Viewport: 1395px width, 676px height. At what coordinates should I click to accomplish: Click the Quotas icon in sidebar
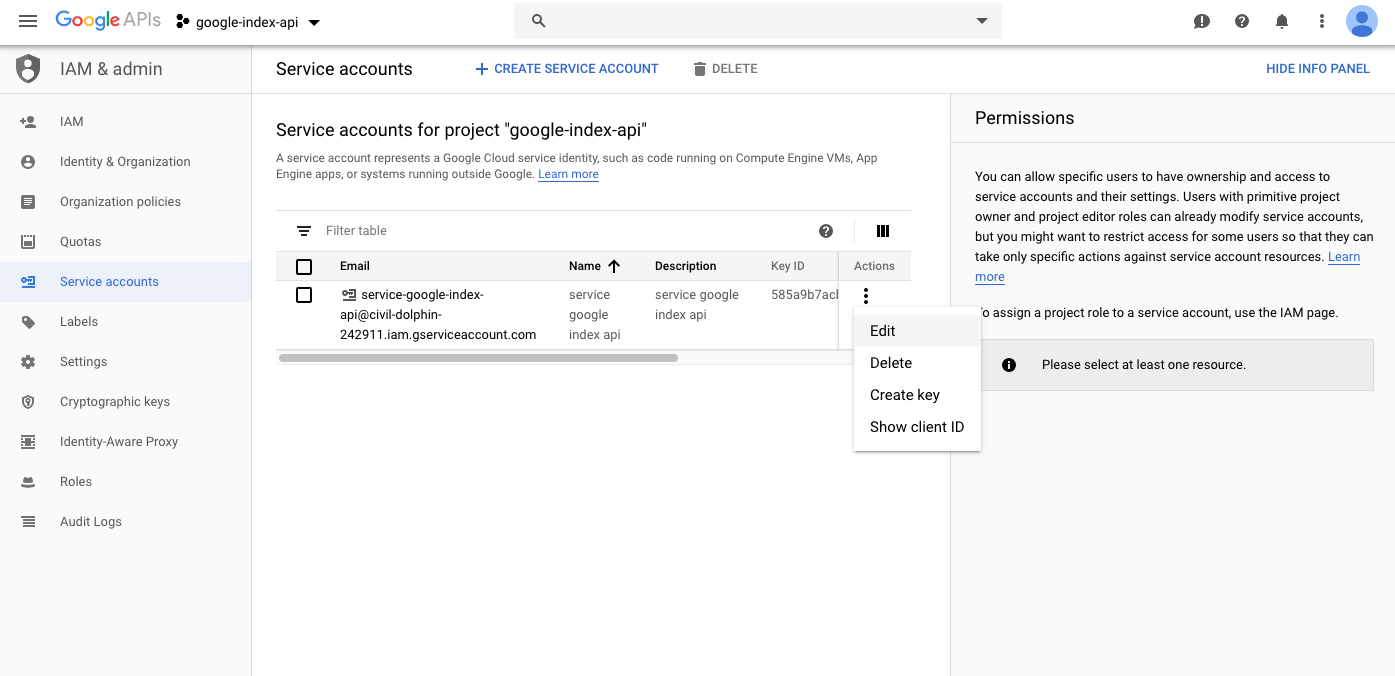point(28,242)
